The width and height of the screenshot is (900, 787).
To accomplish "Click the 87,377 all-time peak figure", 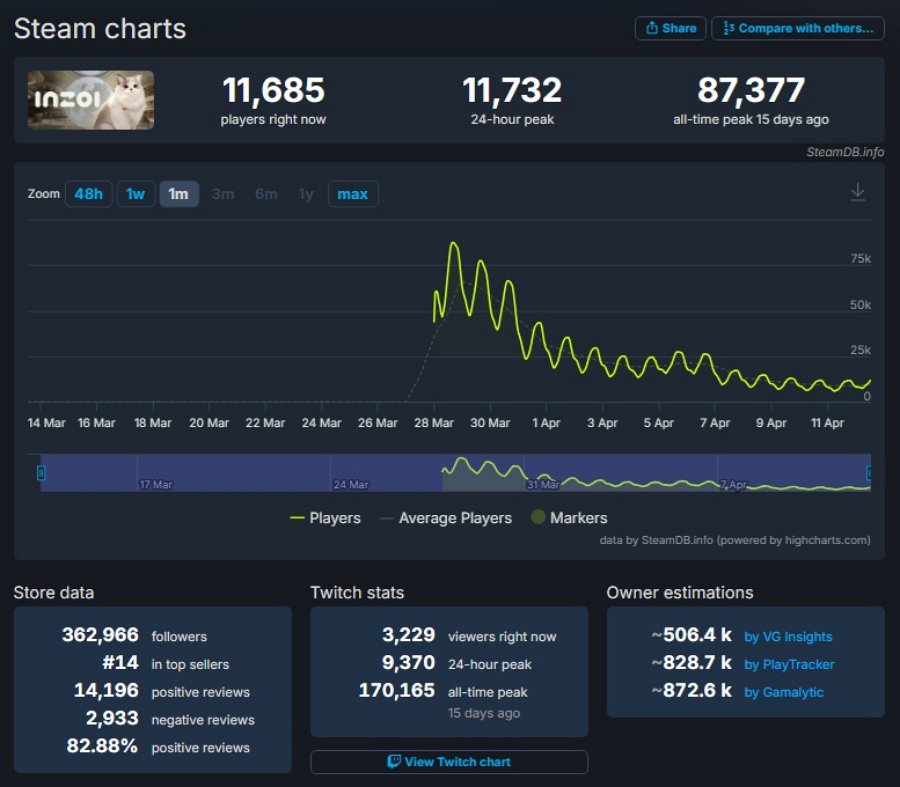I will [751, 90].
